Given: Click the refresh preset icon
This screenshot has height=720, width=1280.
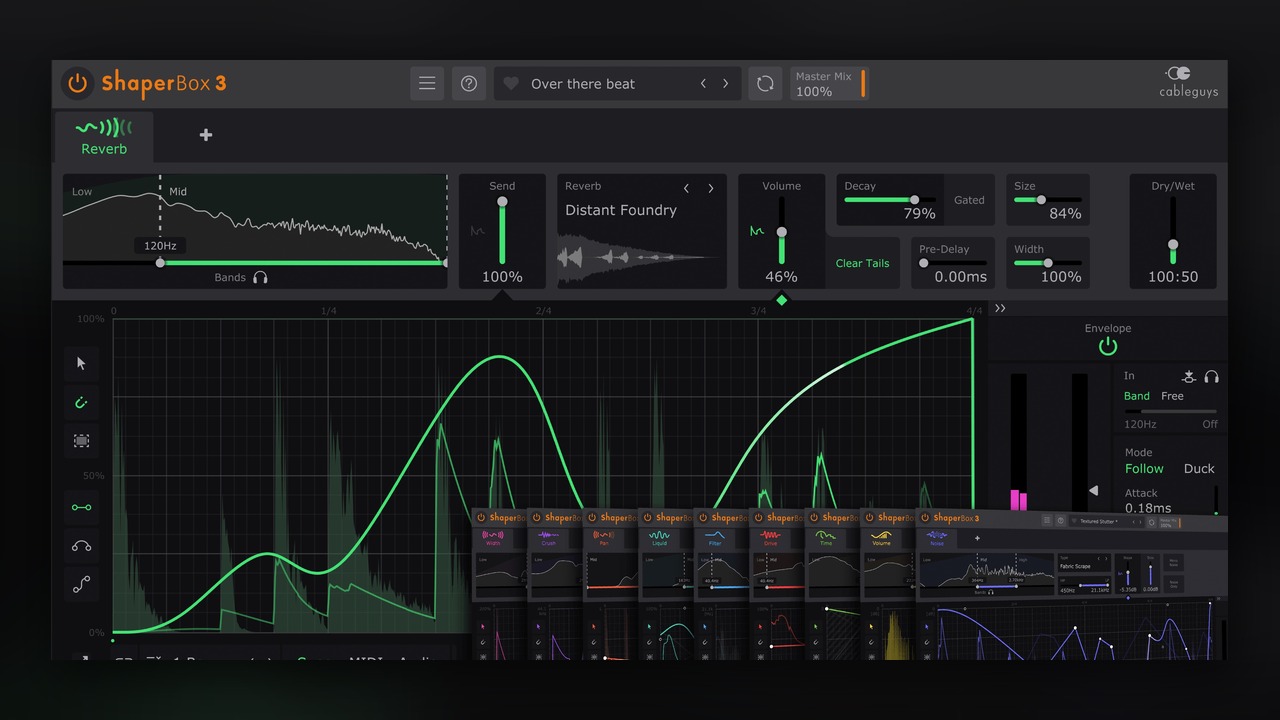Looking at the screenshot, I should (x=765, y=84).
